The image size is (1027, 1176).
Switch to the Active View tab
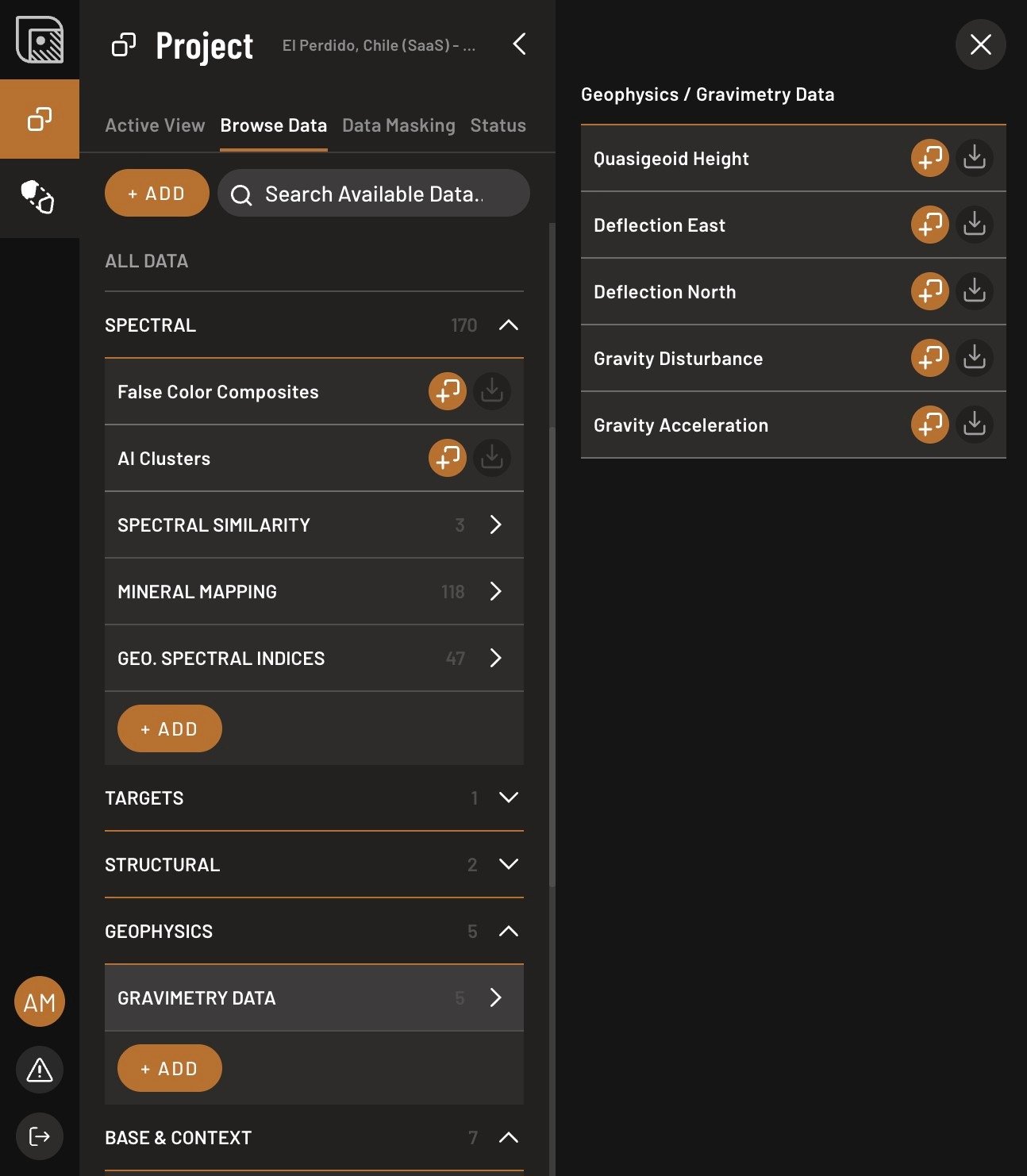pos(155,125)
